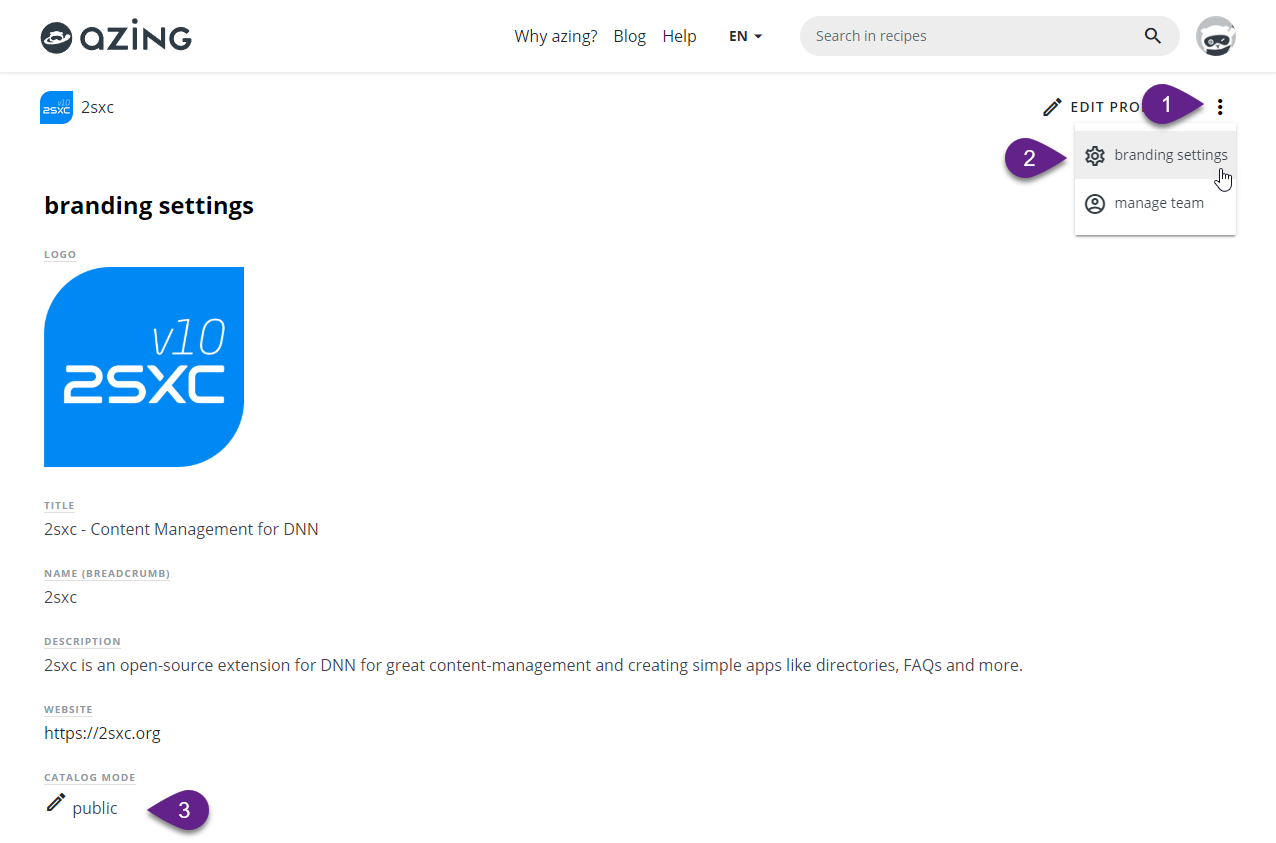
Task: Open the Why azing? link
Action: click(x=555, y=36)
